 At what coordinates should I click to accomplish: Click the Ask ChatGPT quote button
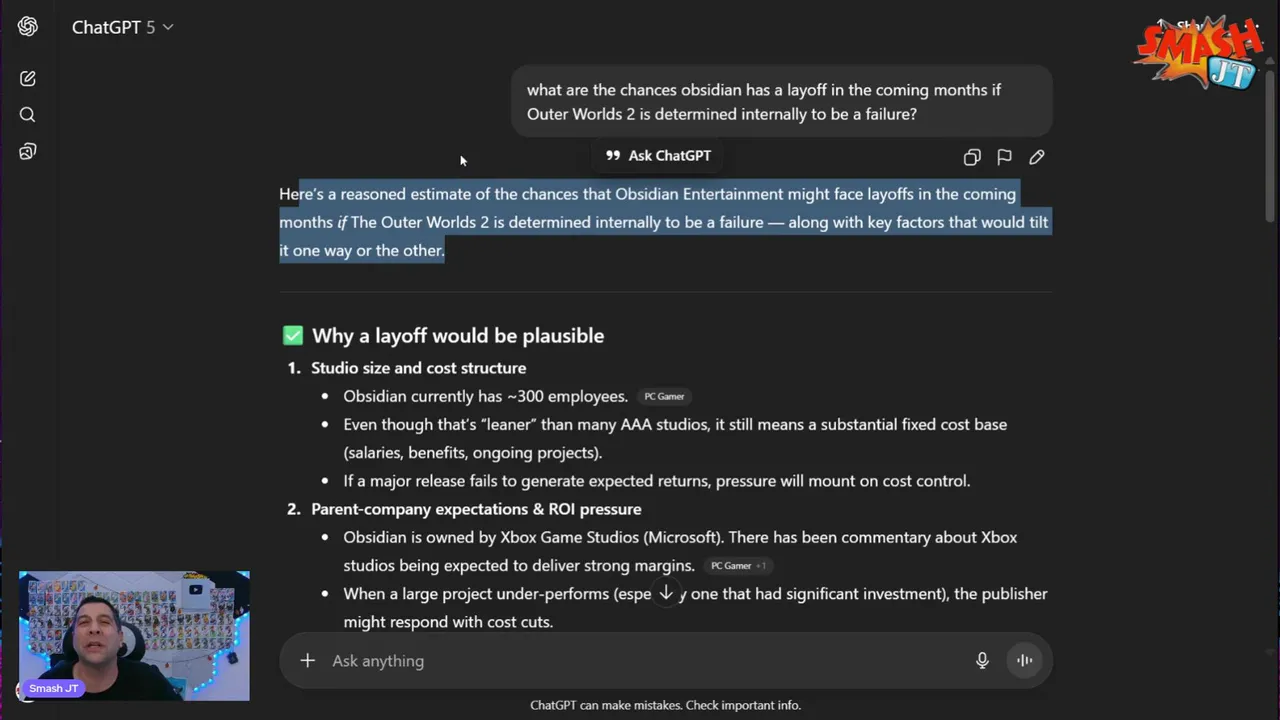658,156
